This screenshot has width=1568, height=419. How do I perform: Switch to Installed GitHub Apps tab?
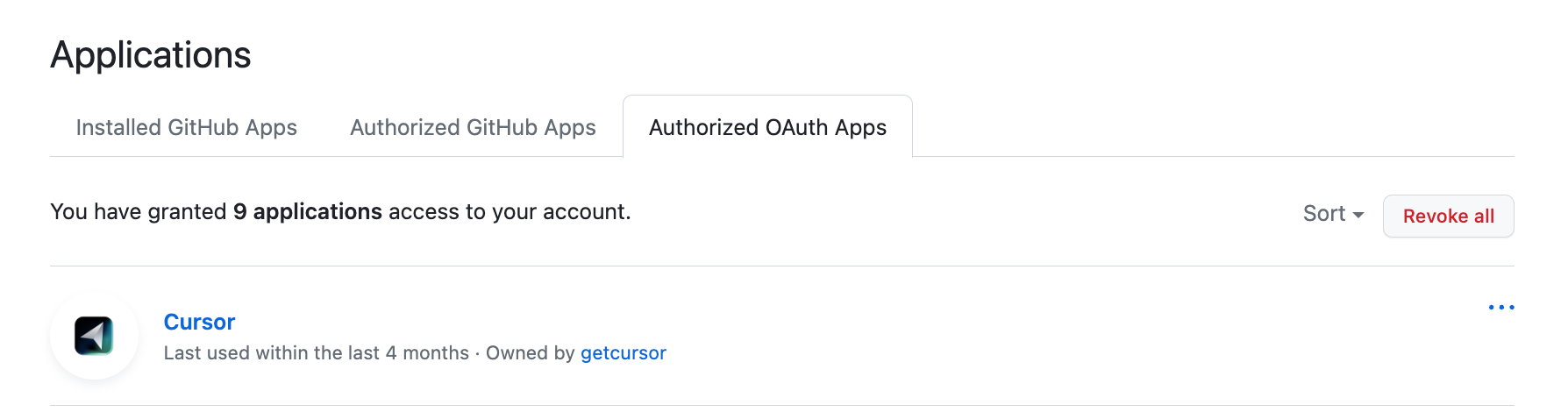click(x=186, y=128)
